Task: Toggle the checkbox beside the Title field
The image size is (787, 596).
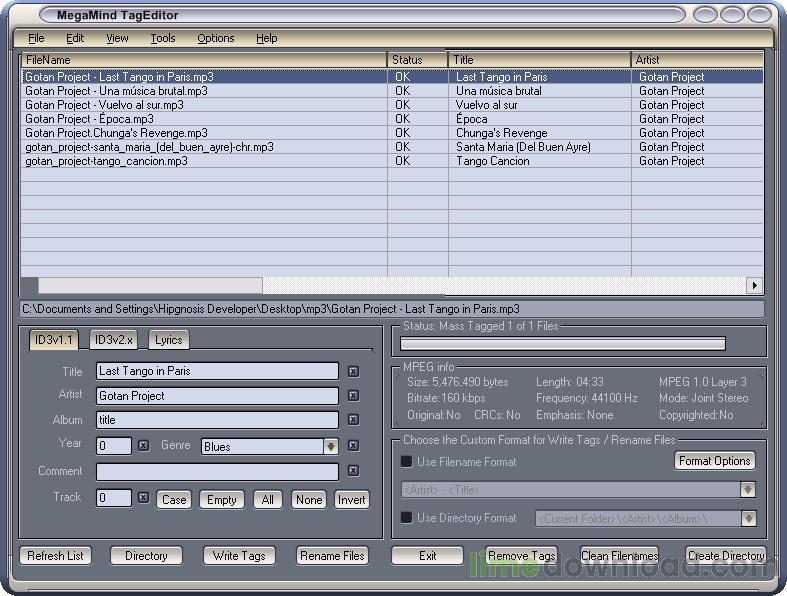Action: 353,372
